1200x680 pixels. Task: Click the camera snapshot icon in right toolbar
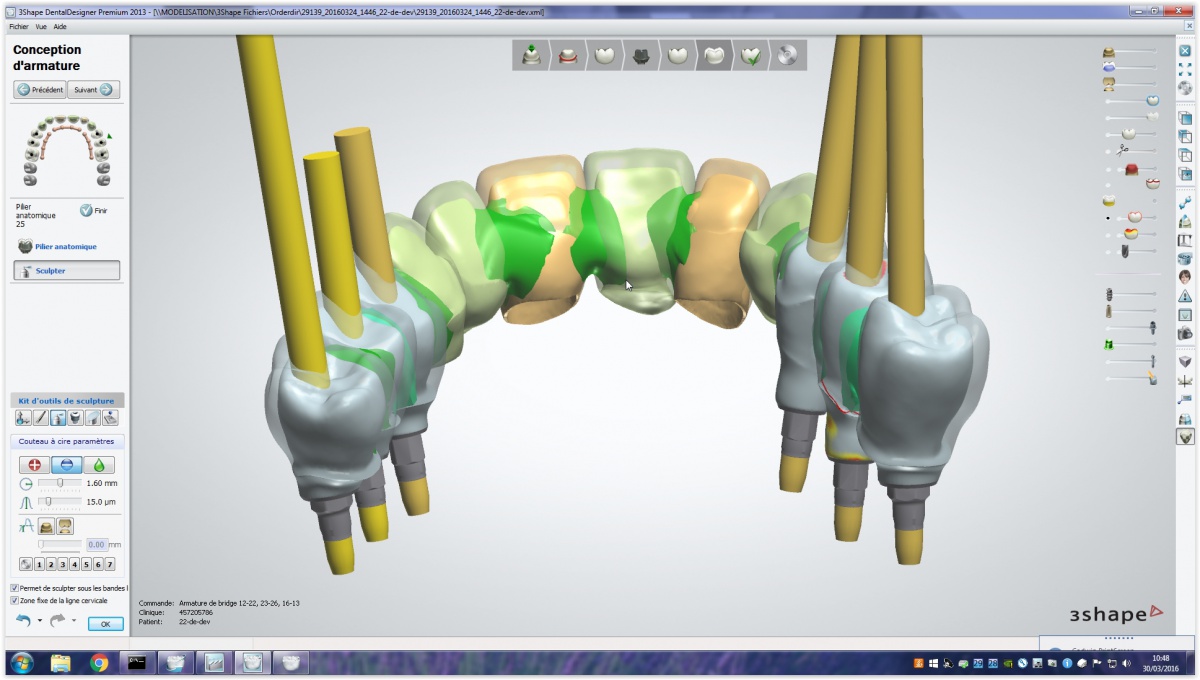pyautogui.click(x=1185, y=332)
